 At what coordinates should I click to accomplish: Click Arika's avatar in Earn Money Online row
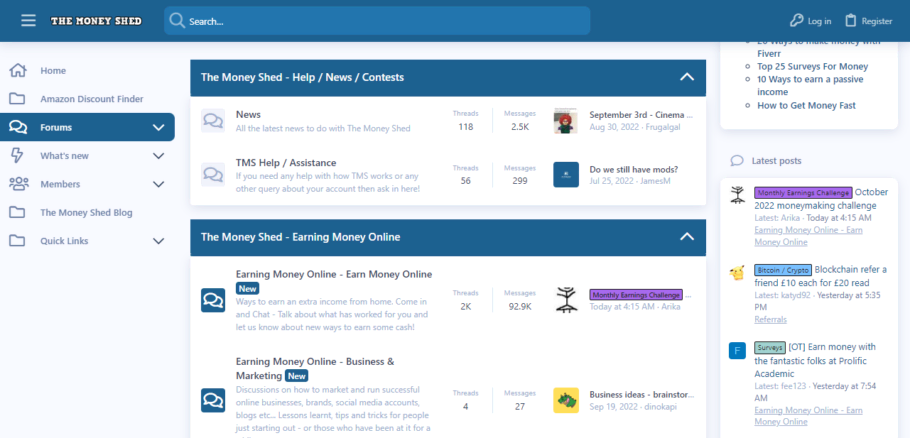pyautogui.click(x=566, y=300)
